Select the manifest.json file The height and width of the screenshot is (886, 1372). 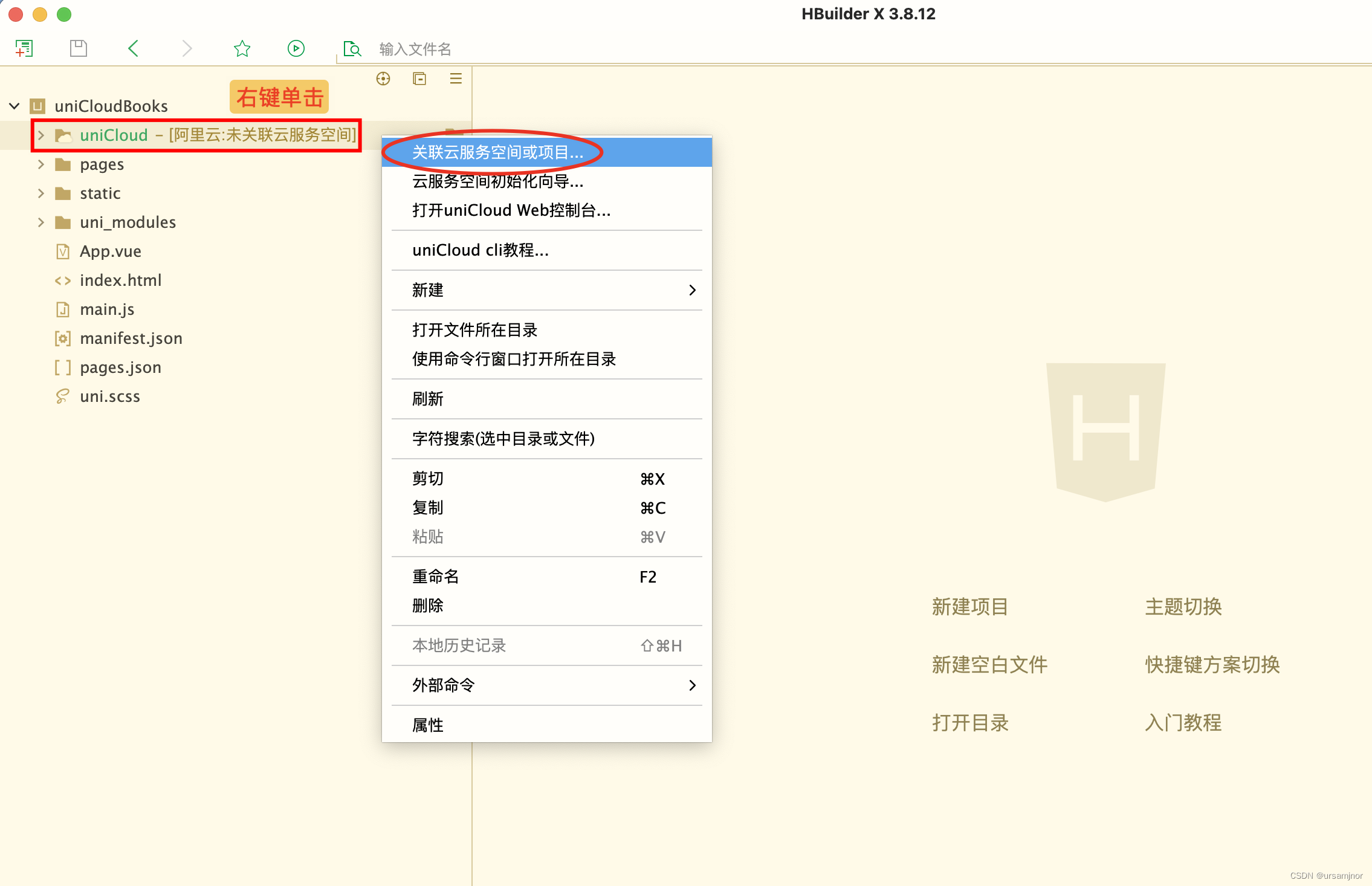point(131,338)
